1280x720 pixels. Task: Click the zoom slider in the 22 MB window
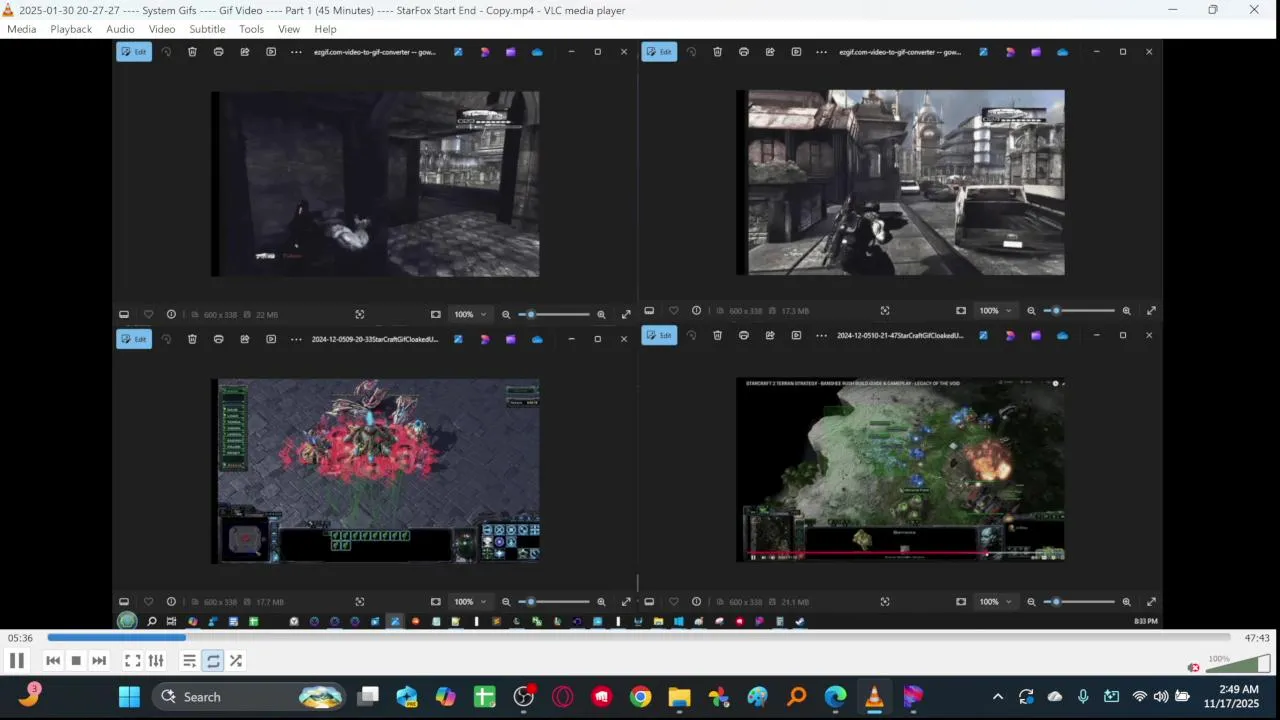(553, 314)
